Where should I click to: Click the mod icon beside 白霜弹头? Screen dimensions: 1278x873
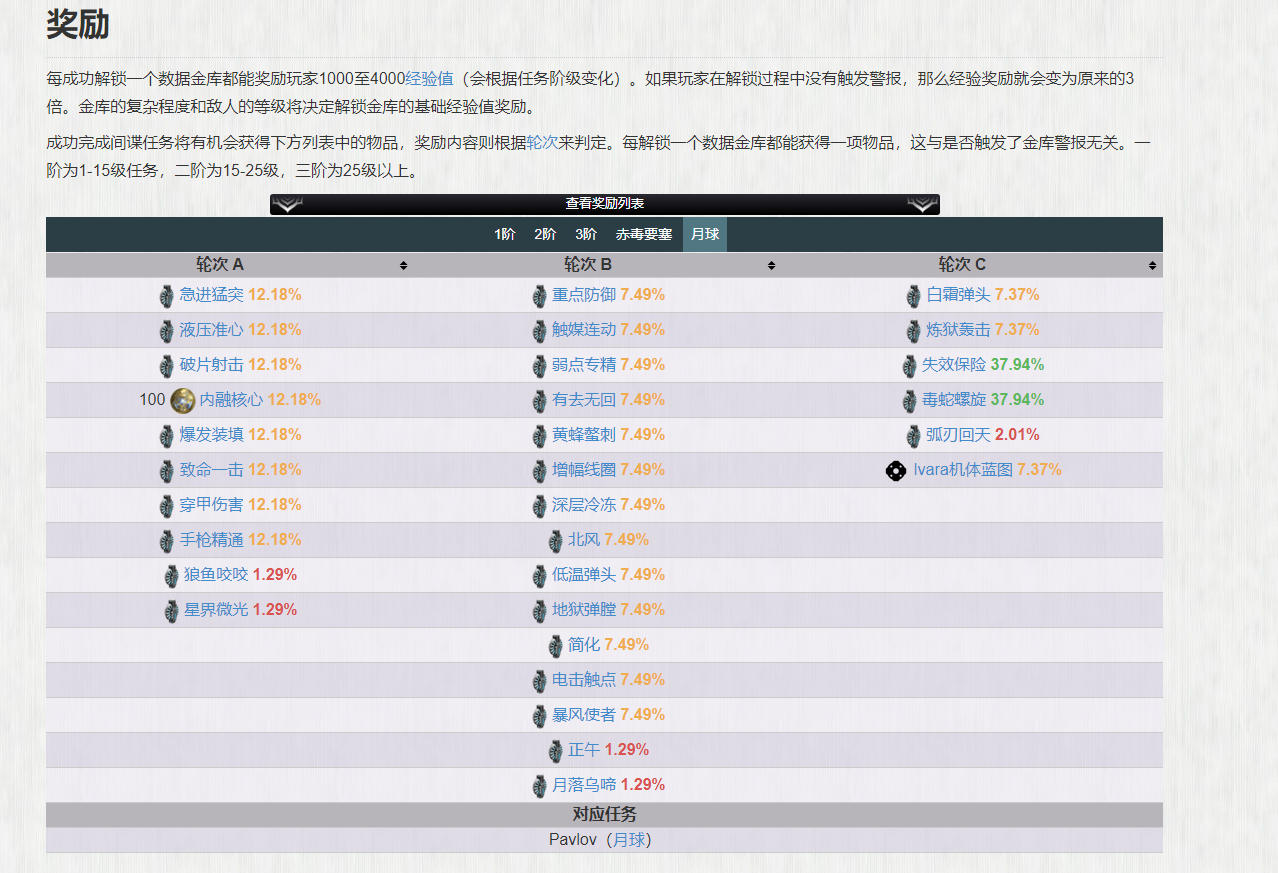tap(913, 295)
